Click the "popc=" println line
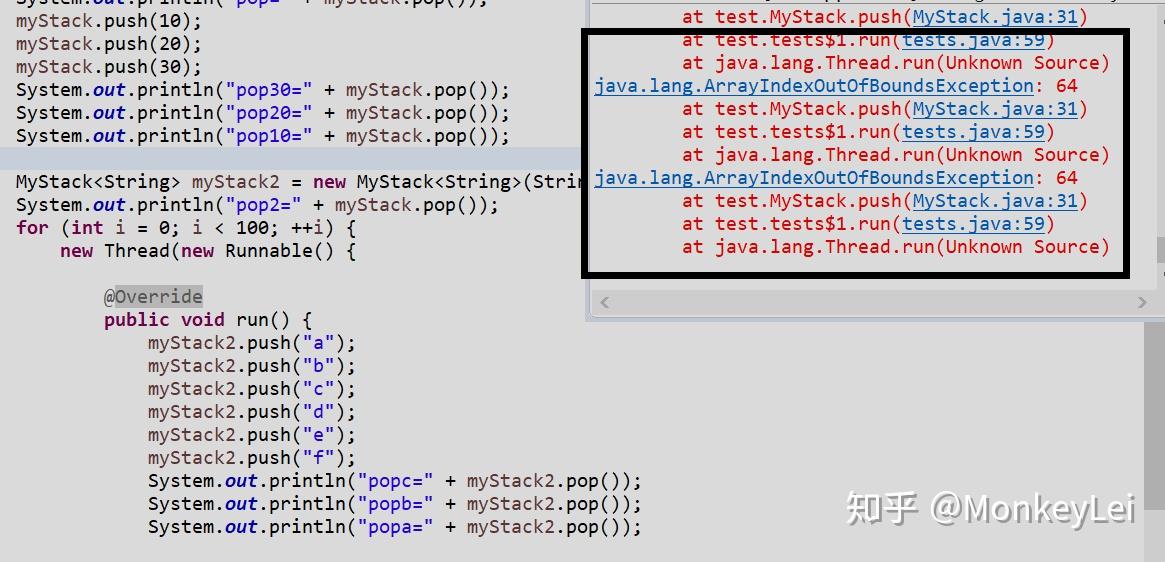 [x=395, y=481]
